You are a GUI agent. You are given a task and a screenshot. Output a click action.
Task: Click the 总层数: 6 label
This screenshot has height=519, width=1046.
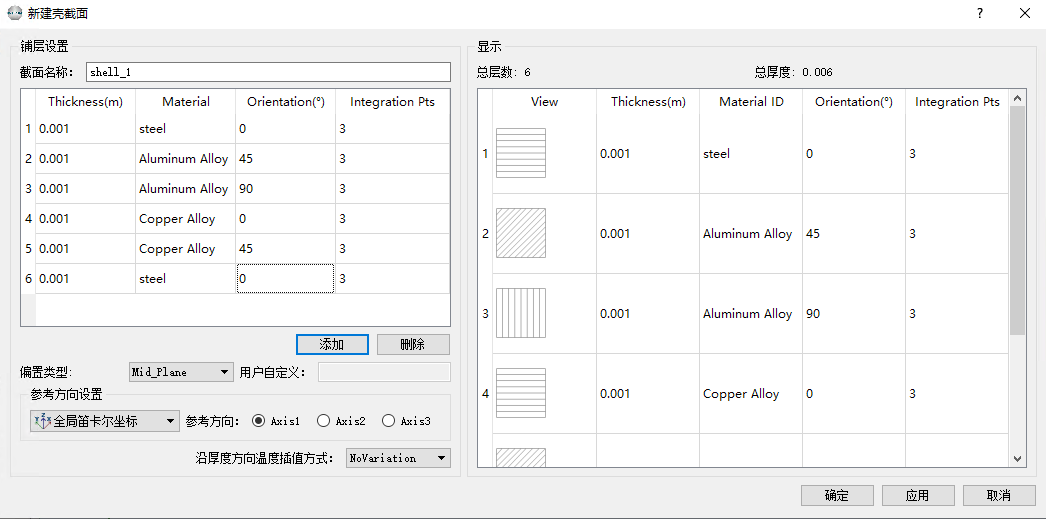[x=504, y=72]
